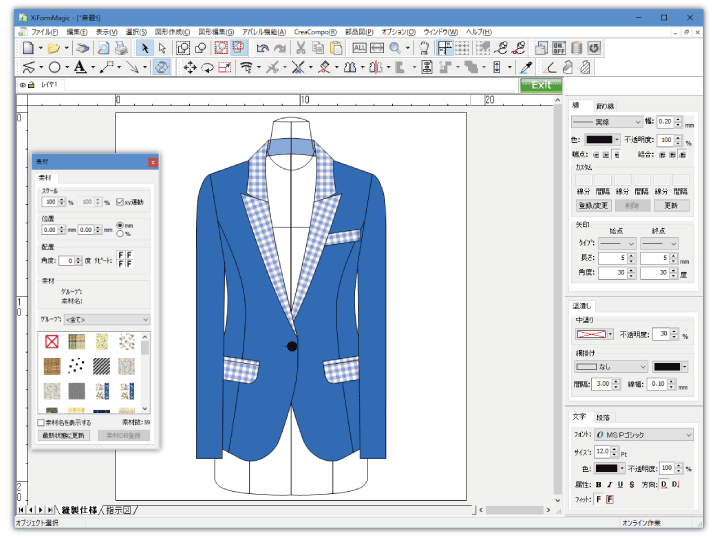Click the bold B attribute icon
This screenshot has width=712, height=539.
(x=598, y=484)
